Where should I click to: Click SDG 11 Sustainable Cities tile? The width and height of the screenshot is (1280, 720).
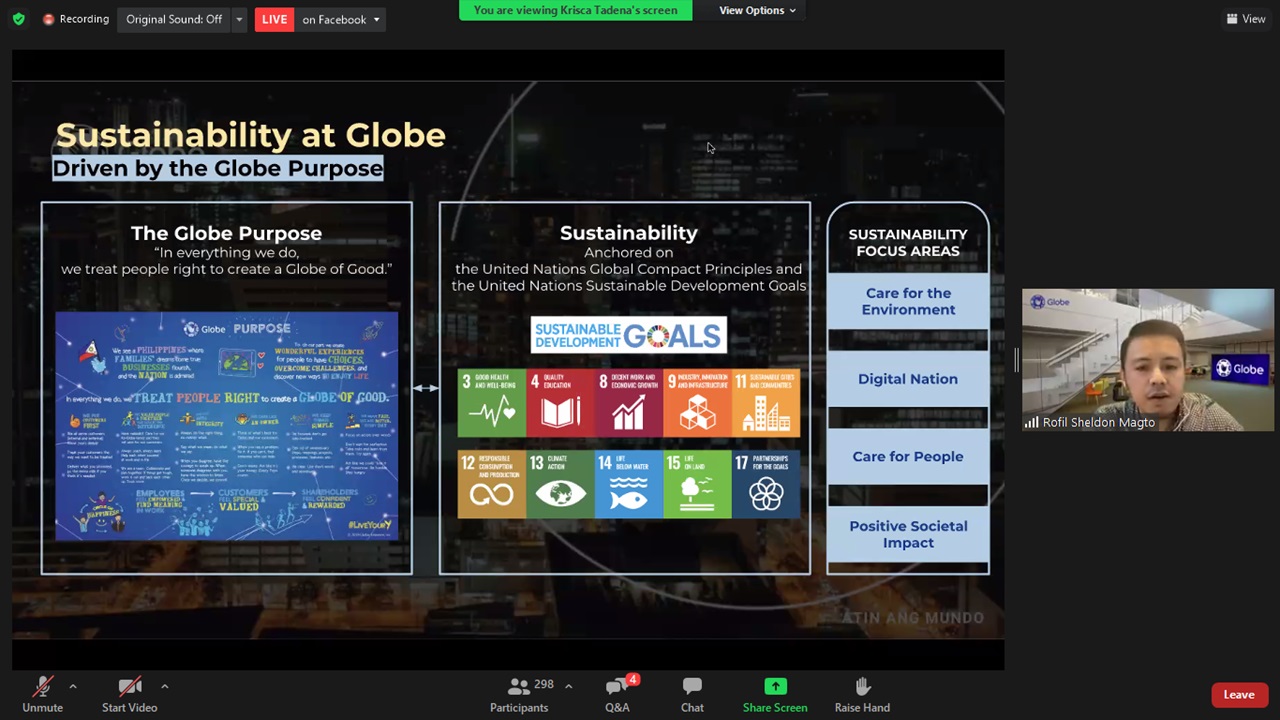[767, 403]
